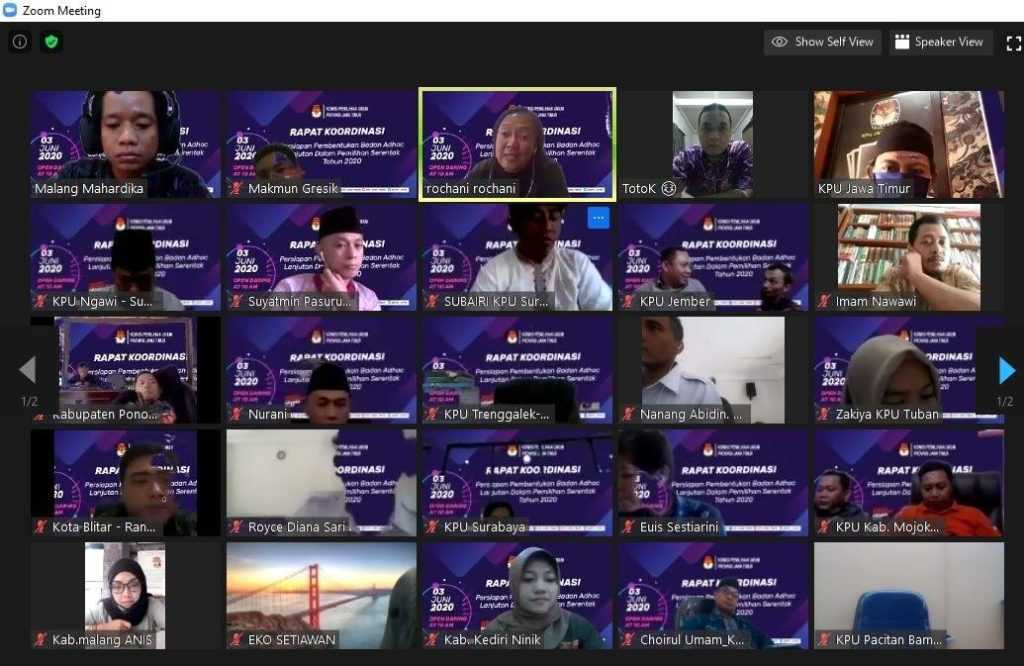Click the Malang Mahardika video tile
The width and height of the screenshot is (1024, 666).
(126, 143)
